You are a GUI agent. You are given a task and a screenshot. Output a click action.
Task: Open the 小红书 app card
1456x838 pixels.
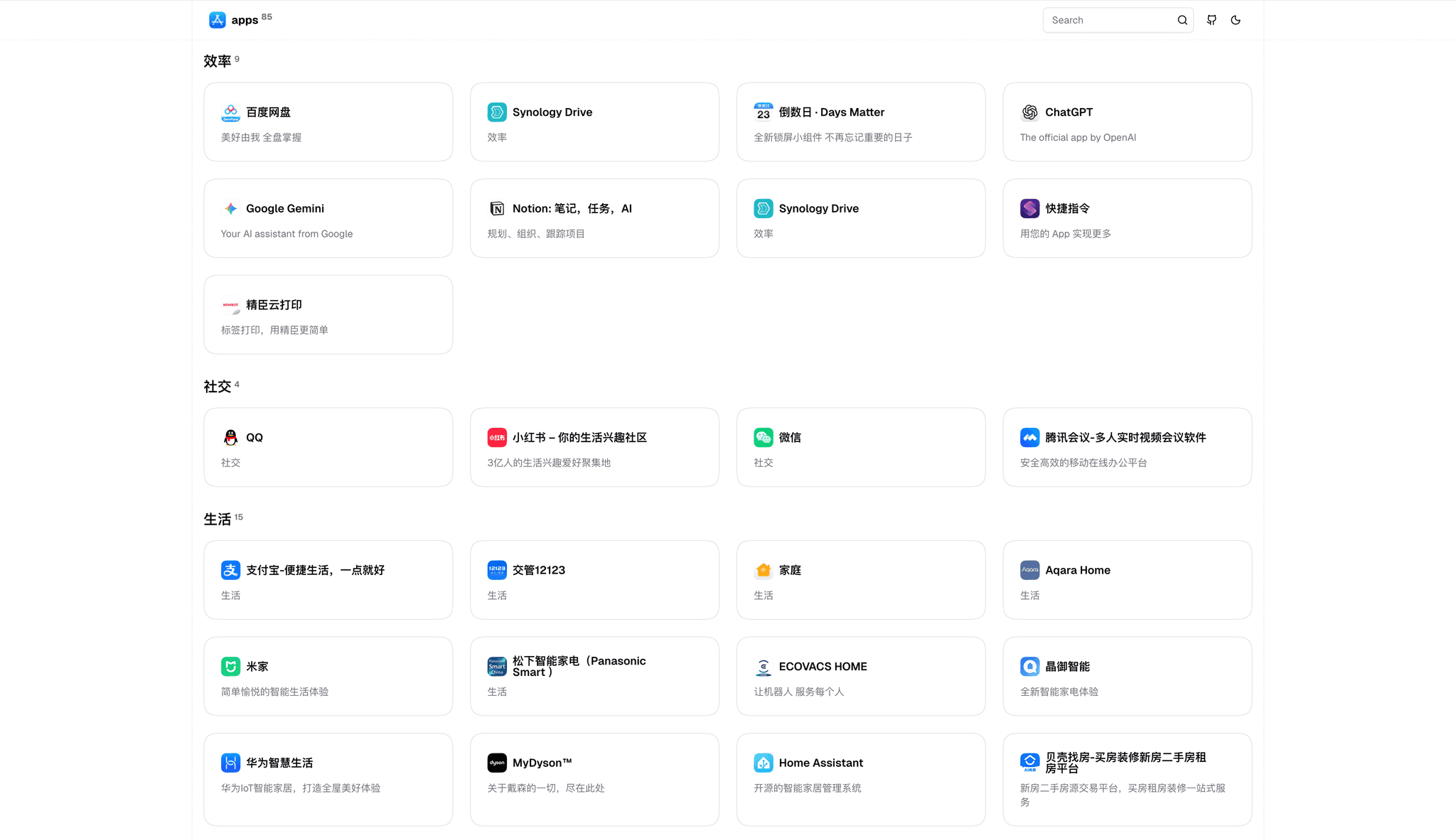coord(594,447)
